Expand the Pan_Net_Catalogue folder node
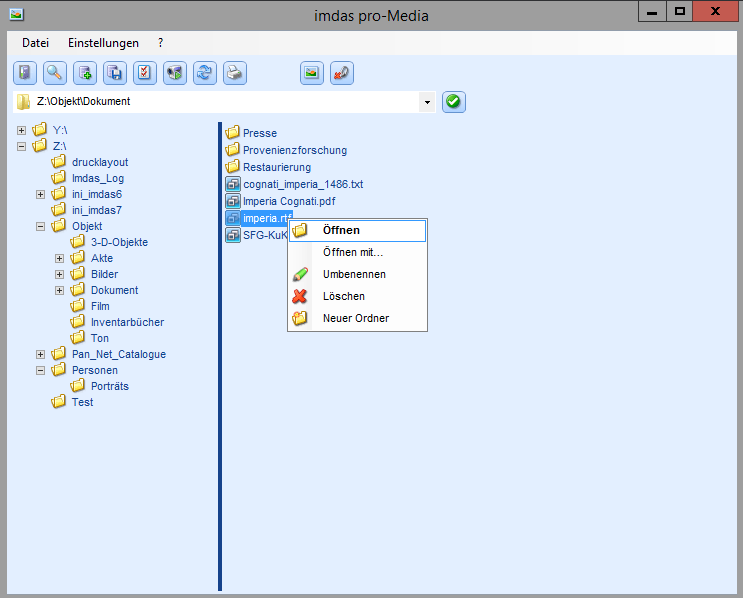The width and height of the screenshot is (743, 598). pos(40,354)
